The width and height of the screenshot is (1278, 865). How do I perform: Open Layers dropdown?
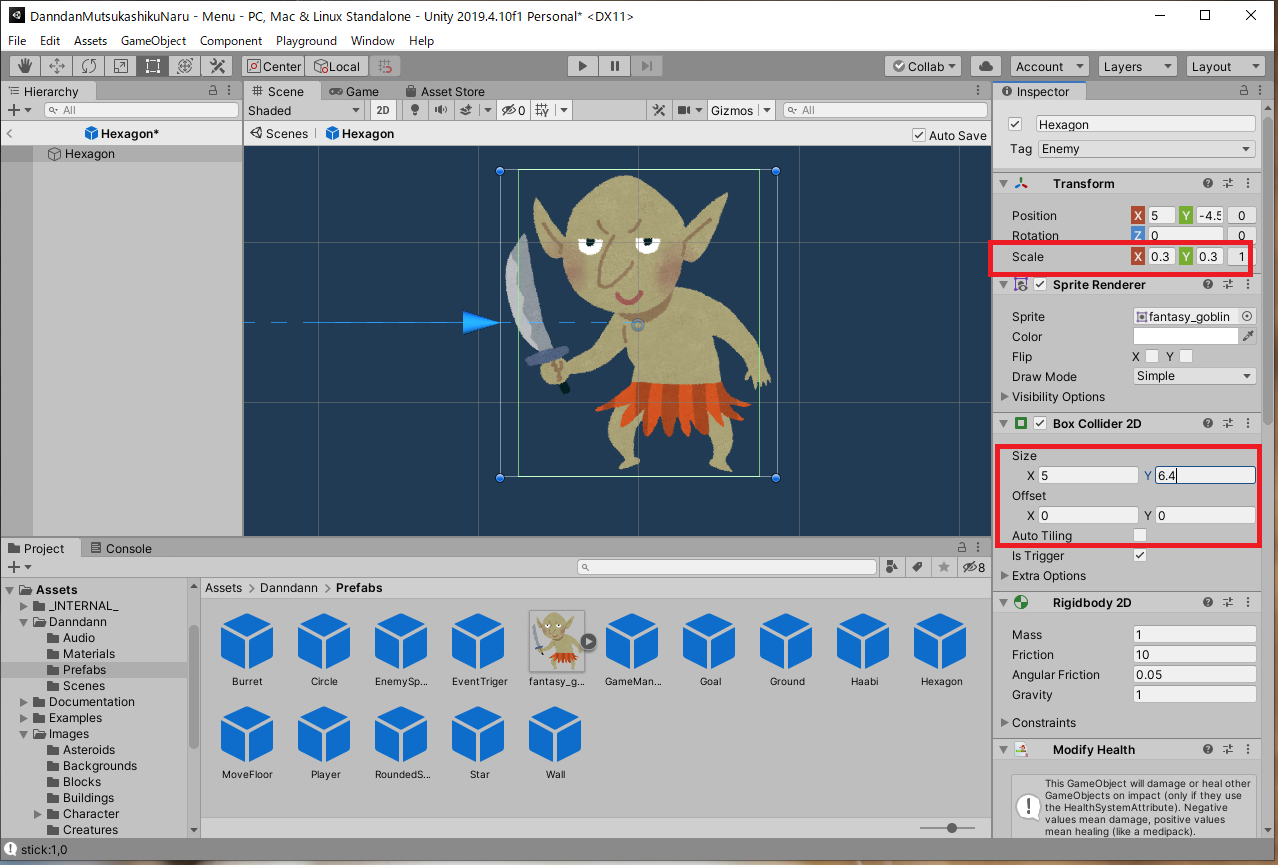1137,66
